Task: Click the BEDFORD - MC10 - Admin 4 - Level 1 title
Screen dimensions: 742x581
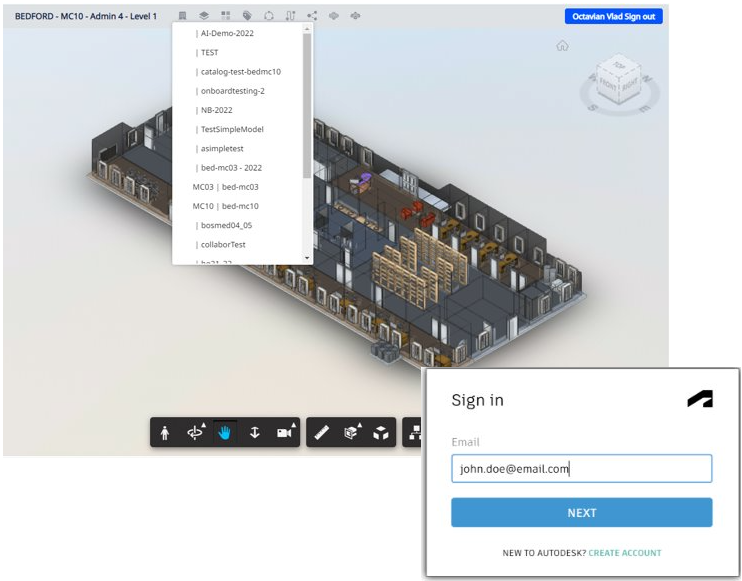Action: point(86,16)
